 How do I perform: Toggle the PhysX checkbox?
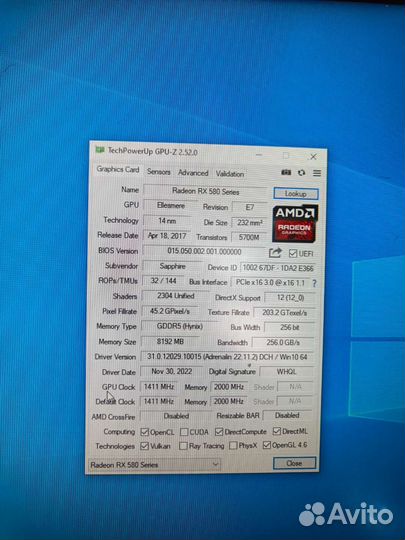pyautogui.click(x=233, y=446)
